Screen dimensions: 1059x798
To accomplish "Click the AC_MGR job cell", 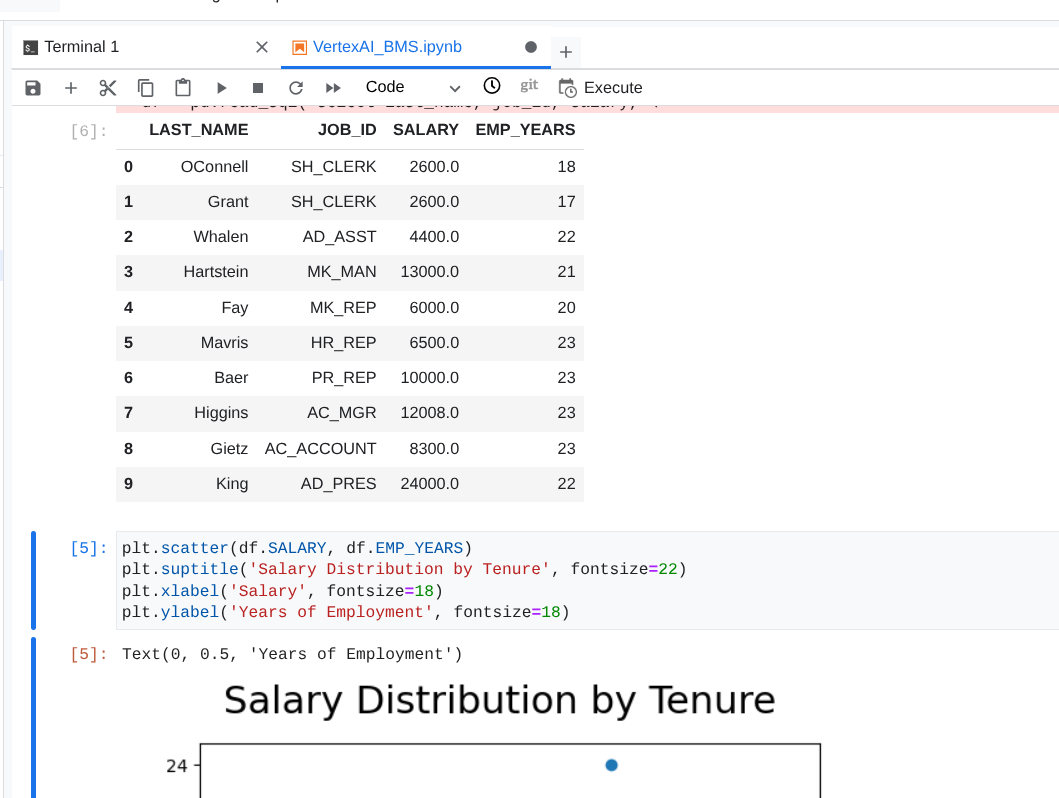I will (x=342, y=413).
